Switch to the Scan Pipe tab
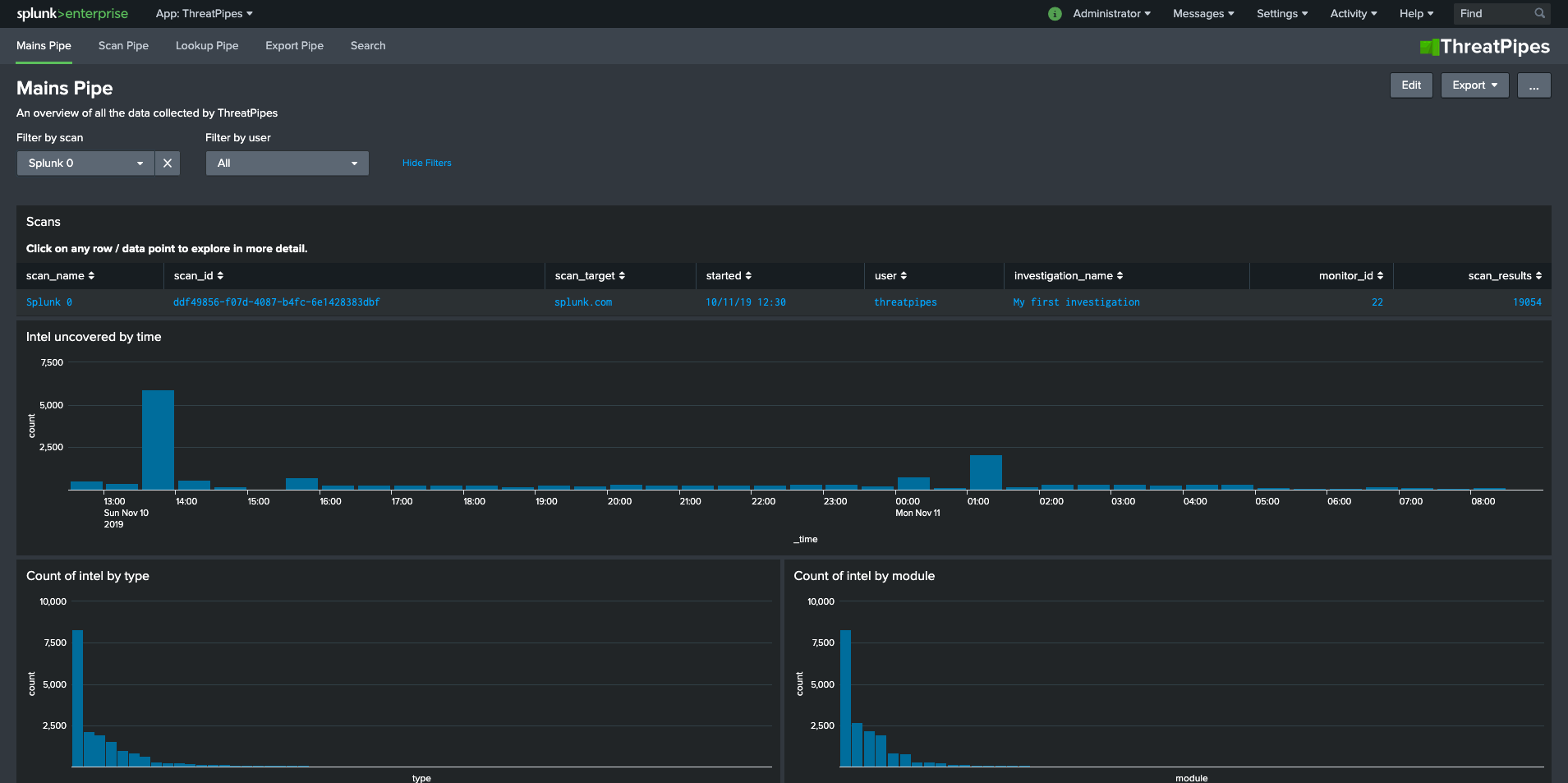Screen dimensions: 1568x783 click(123, 46)
